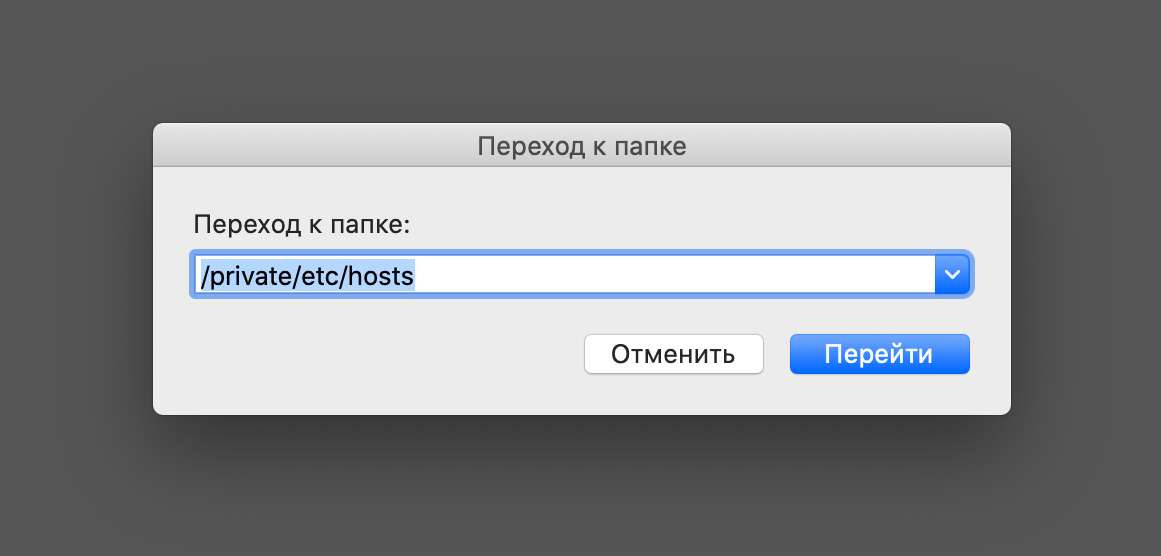This screenshot has height=556, width=1161.
Task: Click the "Переход к папке" title bar text
Action: tap(581, 146)
